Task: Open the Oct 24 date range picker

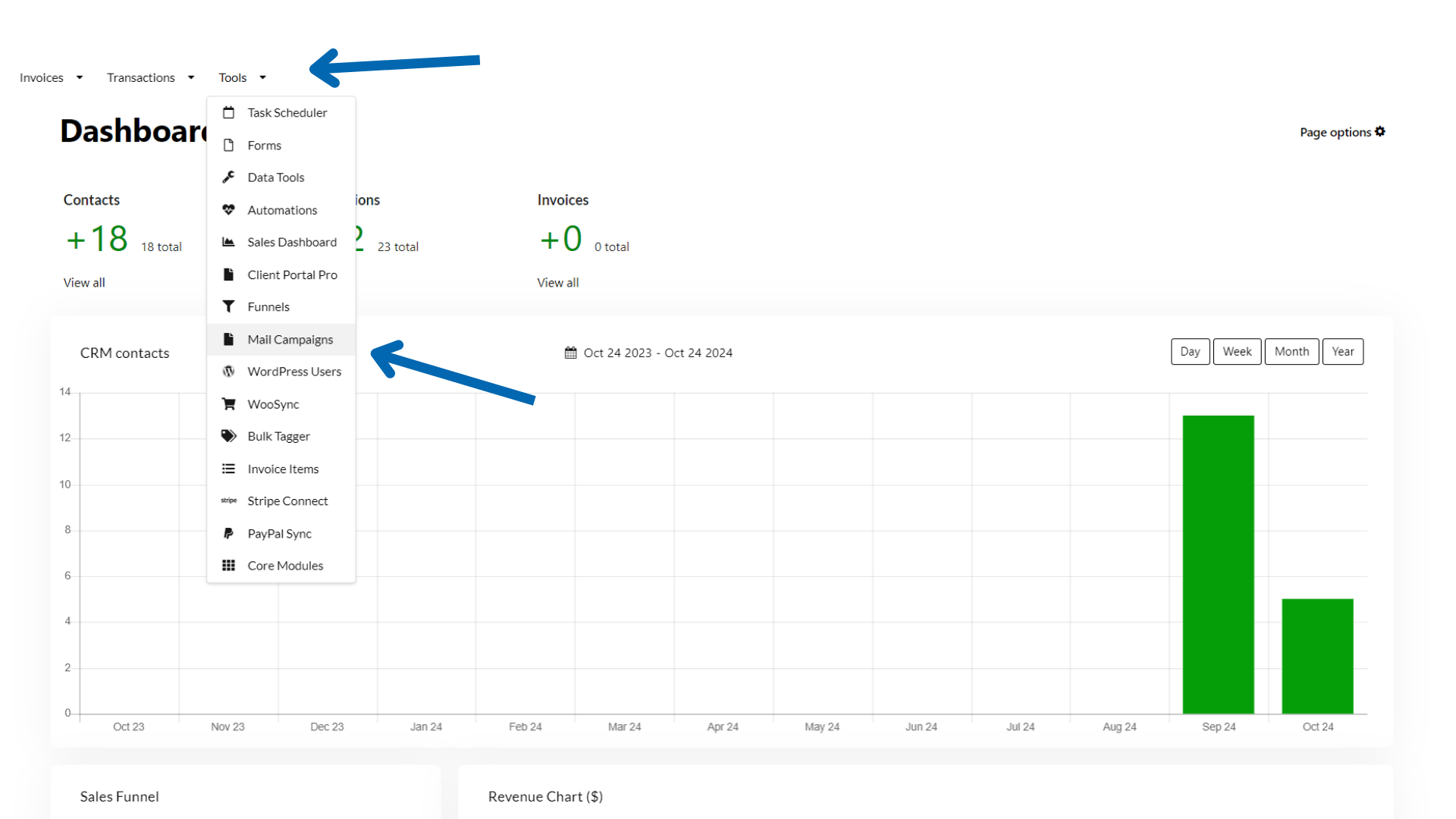Action: [649, 353]
